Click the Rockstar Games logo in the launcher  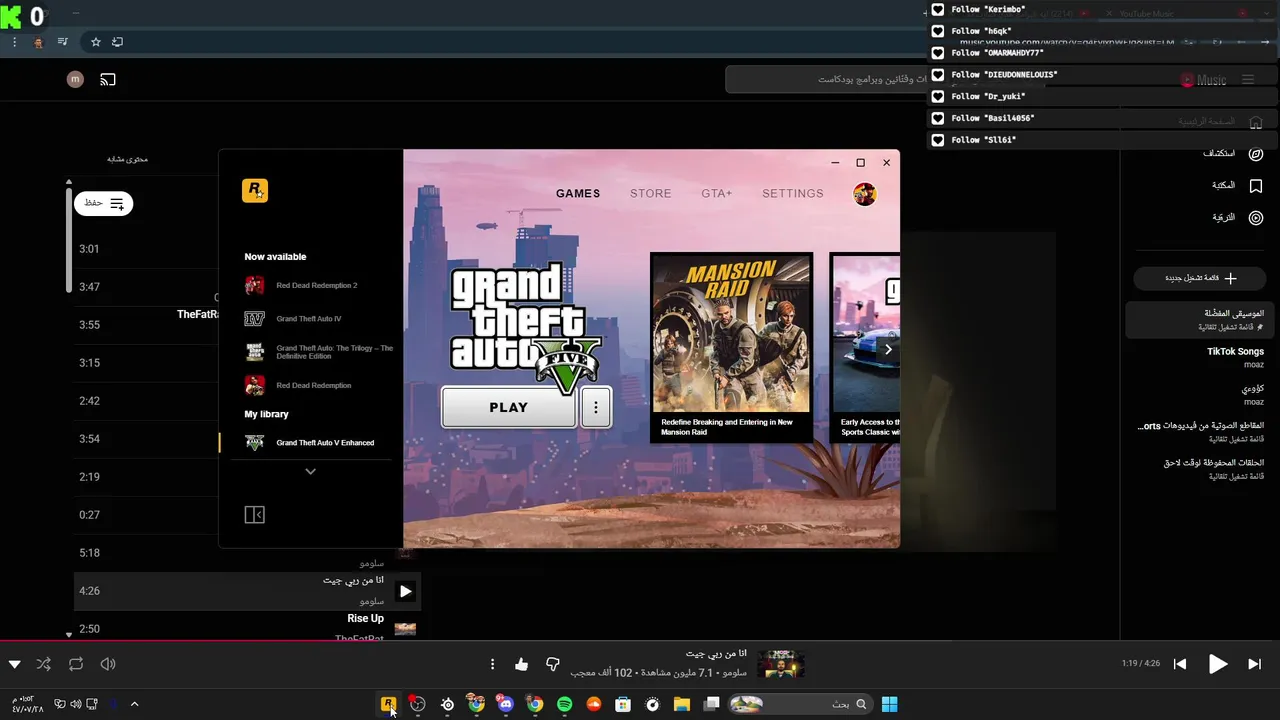(x=255, y=190)
